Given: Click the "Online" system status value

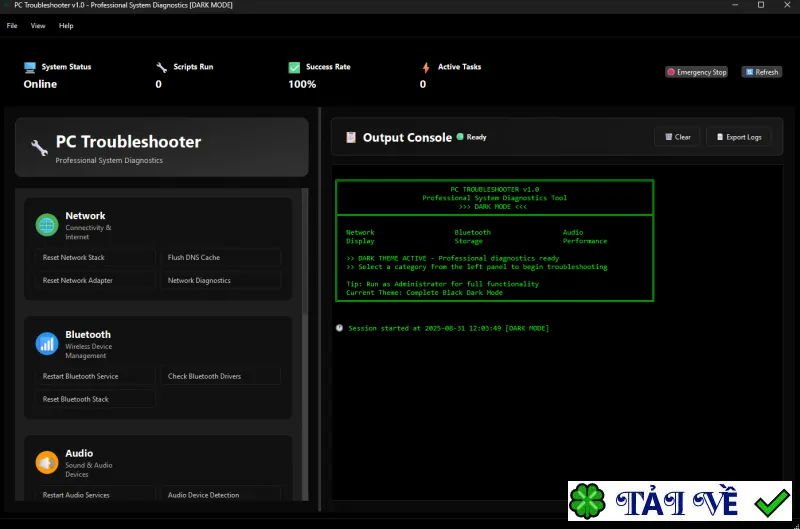Looking at the screenshot, I should [x=40, y=84].
